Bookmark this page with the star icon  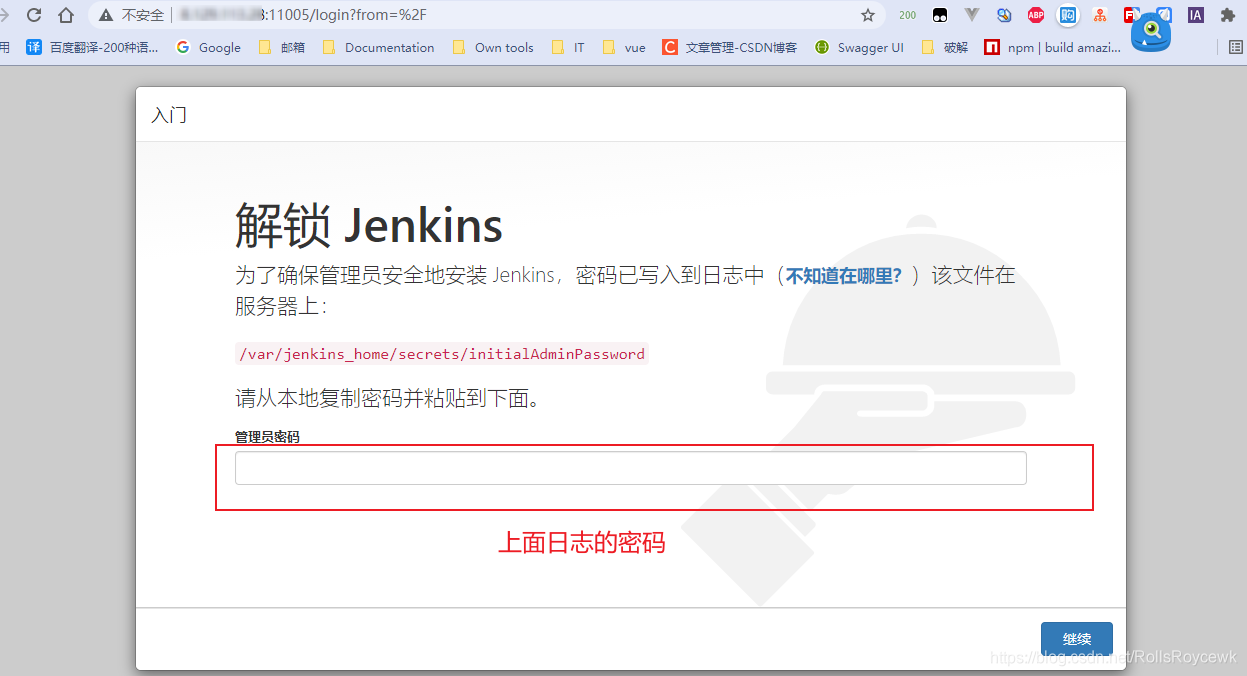pyautogui.click(x=868, y=15)
